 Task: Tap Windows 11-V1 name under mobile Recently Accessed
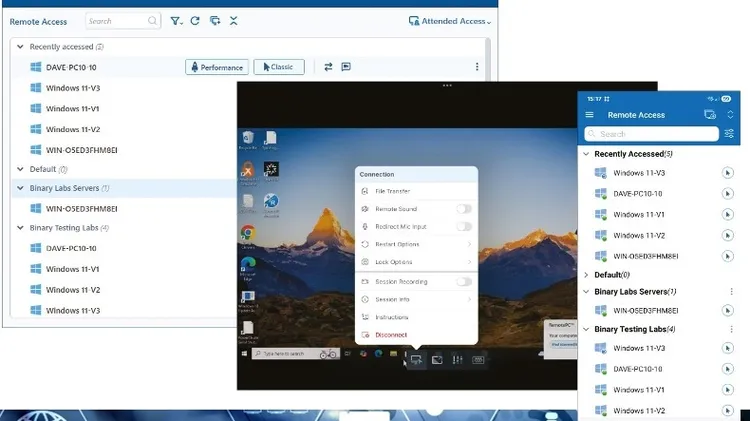[x=639, y=214]
